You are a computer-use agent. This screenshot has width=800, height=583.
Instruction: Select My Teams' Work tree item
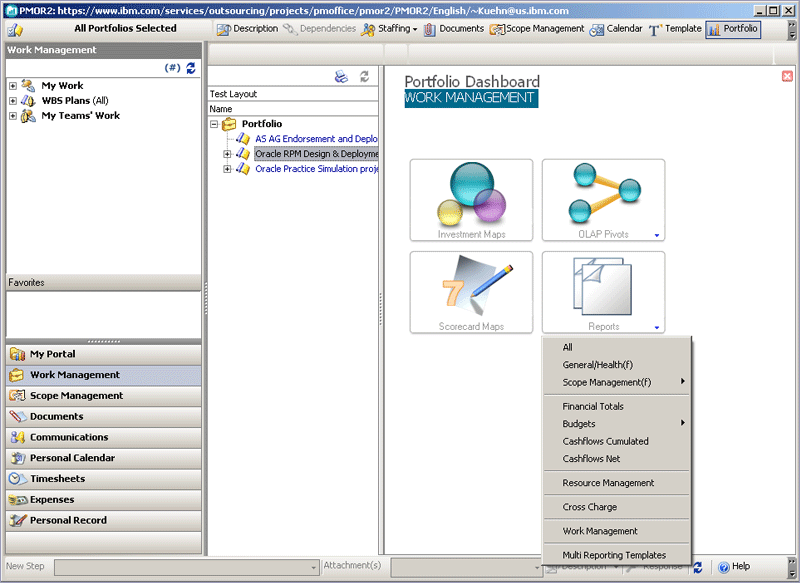[81, 116]
